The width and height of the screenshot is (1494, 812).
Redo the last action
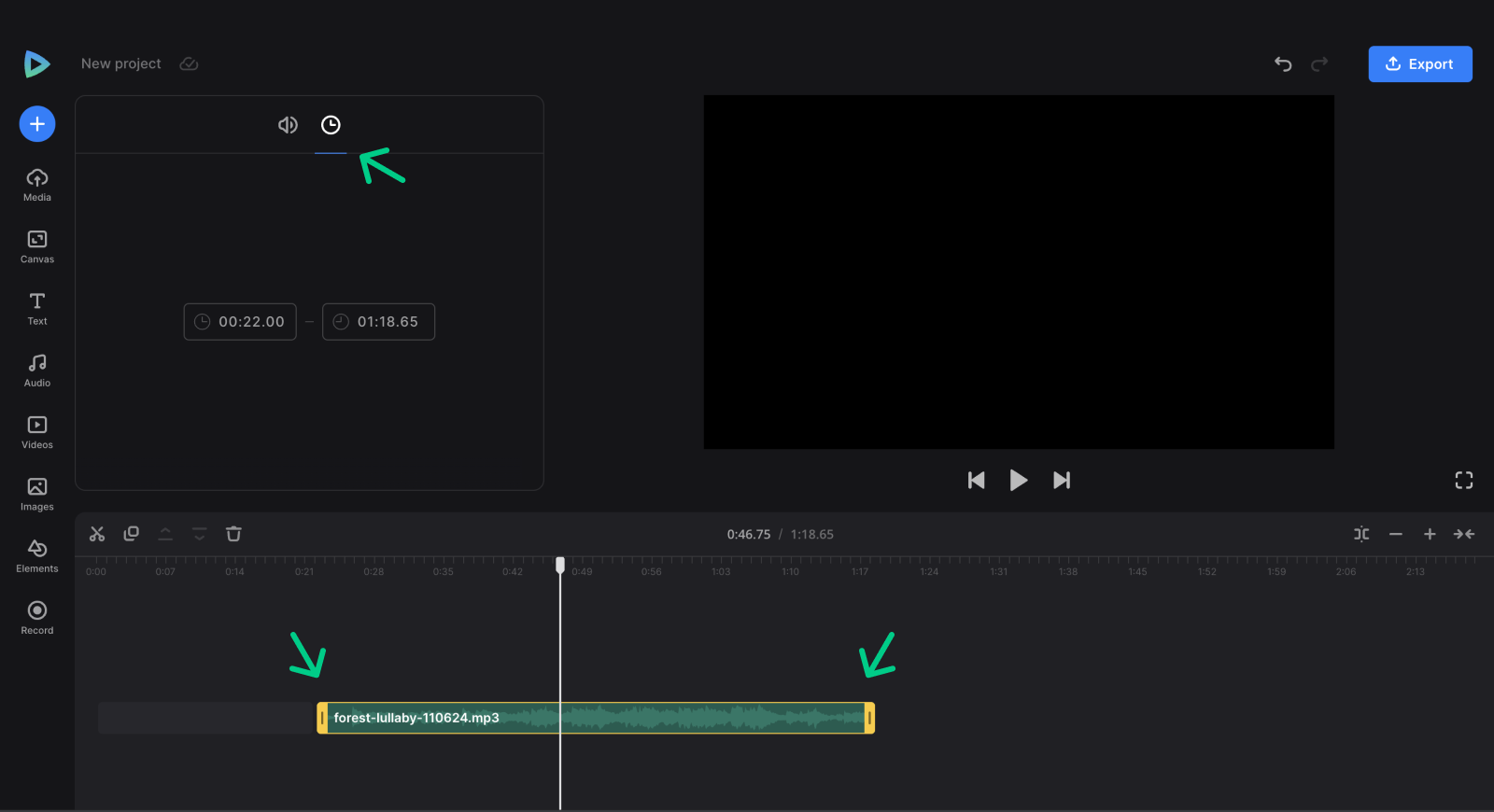tap(1319, 63)
